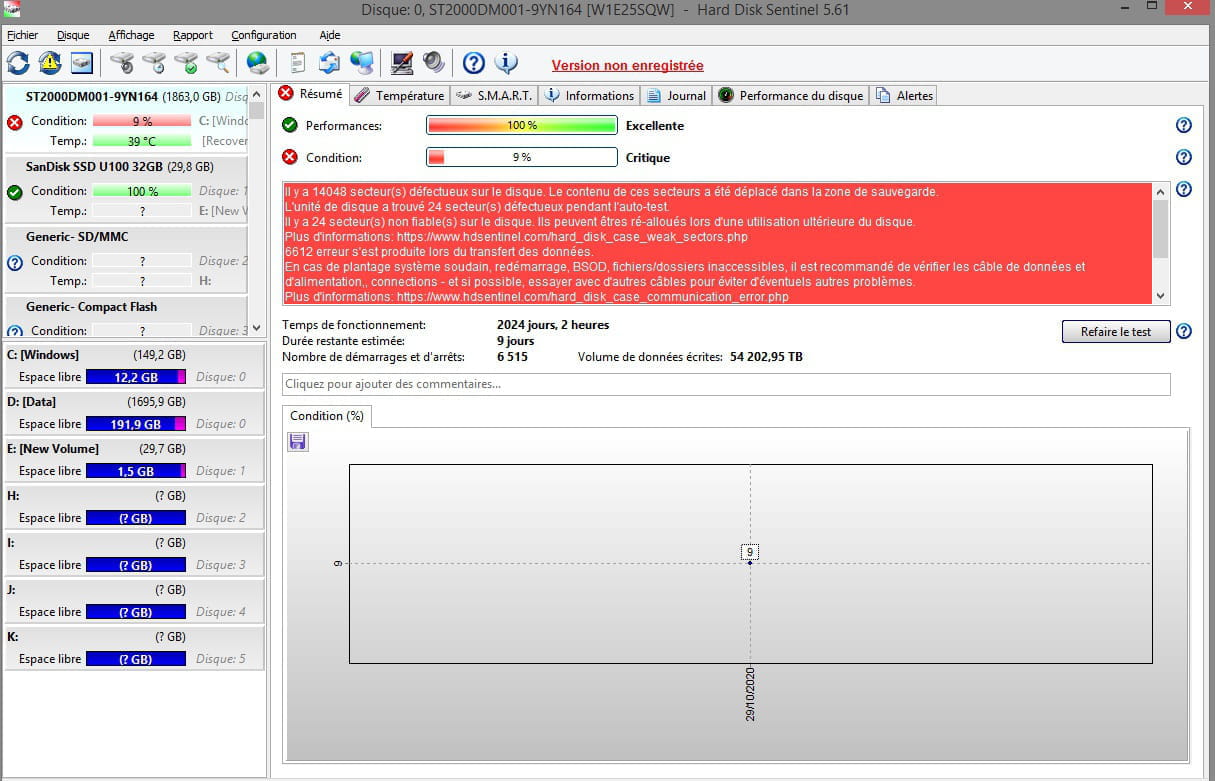Select the Condition (%) chart tab
Viewport: 1215px width, 781px height.
(x=327, y=416)
